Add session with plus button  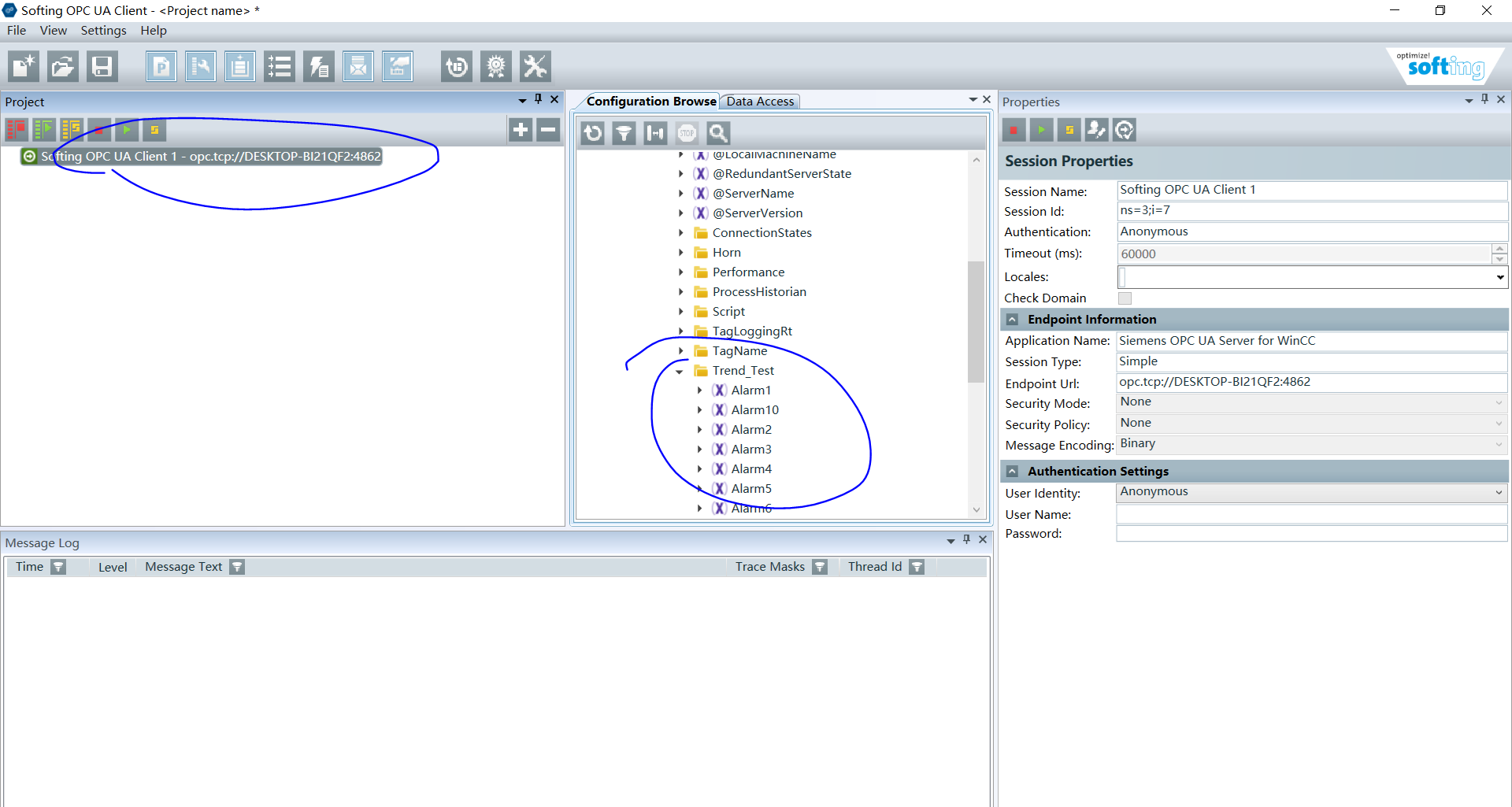pyautogui.click(x=521, y=130)
